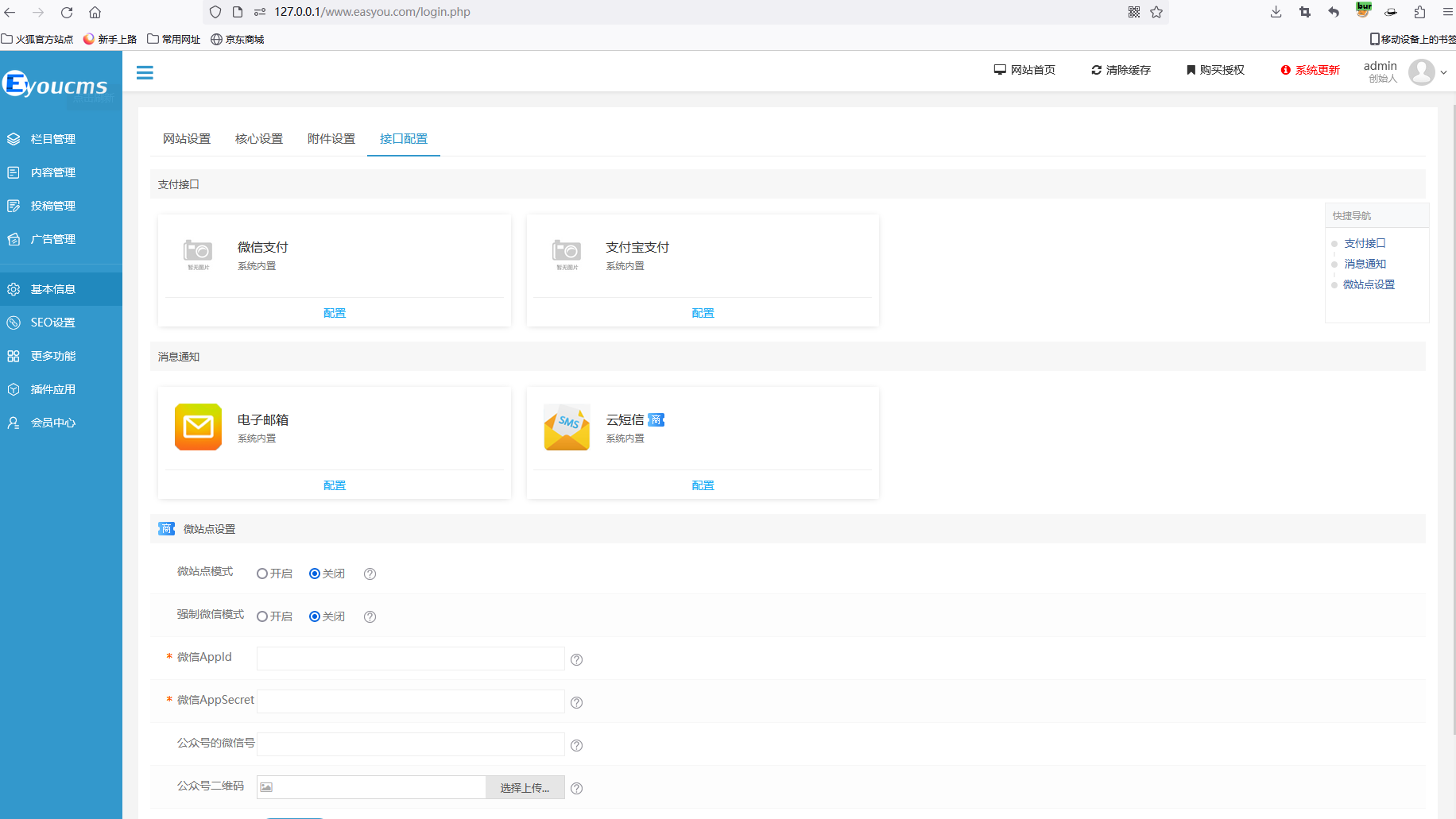The width and height of the screenshot is (1456, 819).
Task: Select 关闭 for 强制微信模式
Action: click(x=315, y=616)
